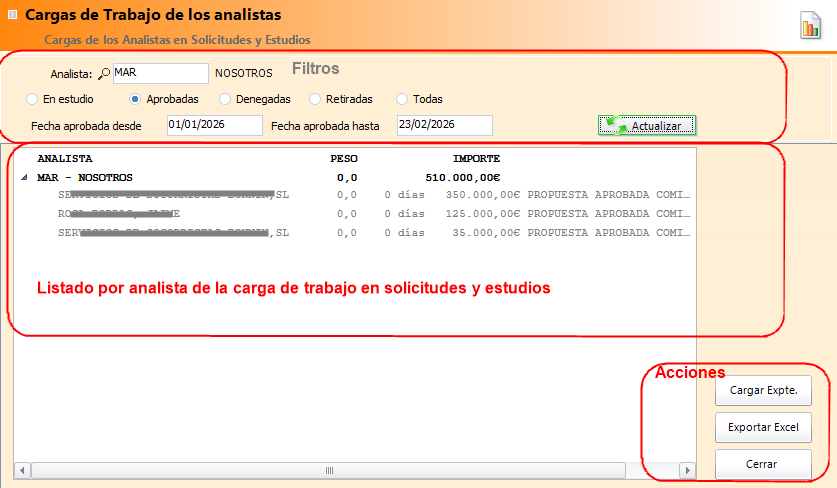Focus the Fecha aprobada hasta date field

[444, 125]
